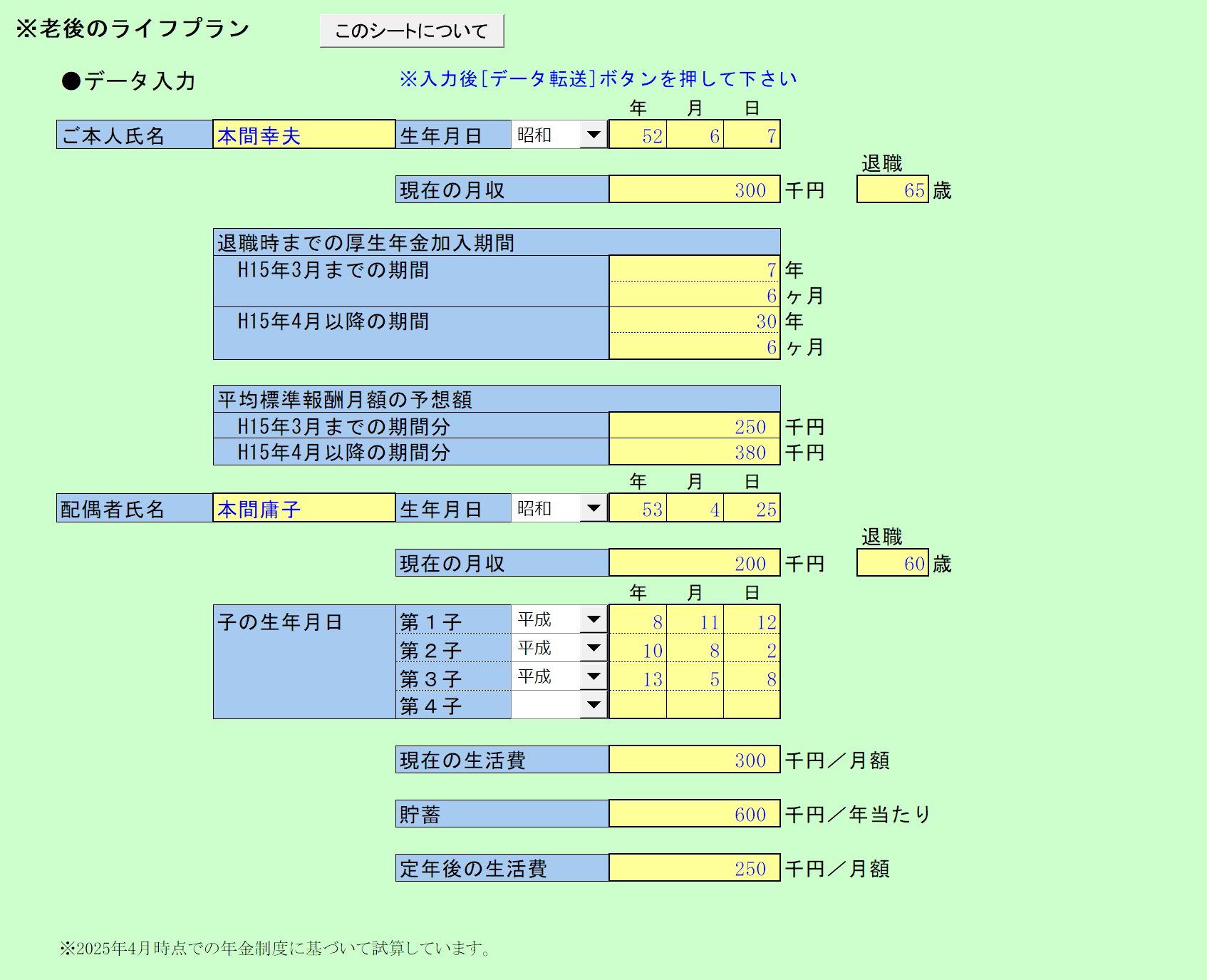Select H15年3月までの期間 years cell 7
The image size is (1207, 980).
pyautogui.click(x=695, y=269)
